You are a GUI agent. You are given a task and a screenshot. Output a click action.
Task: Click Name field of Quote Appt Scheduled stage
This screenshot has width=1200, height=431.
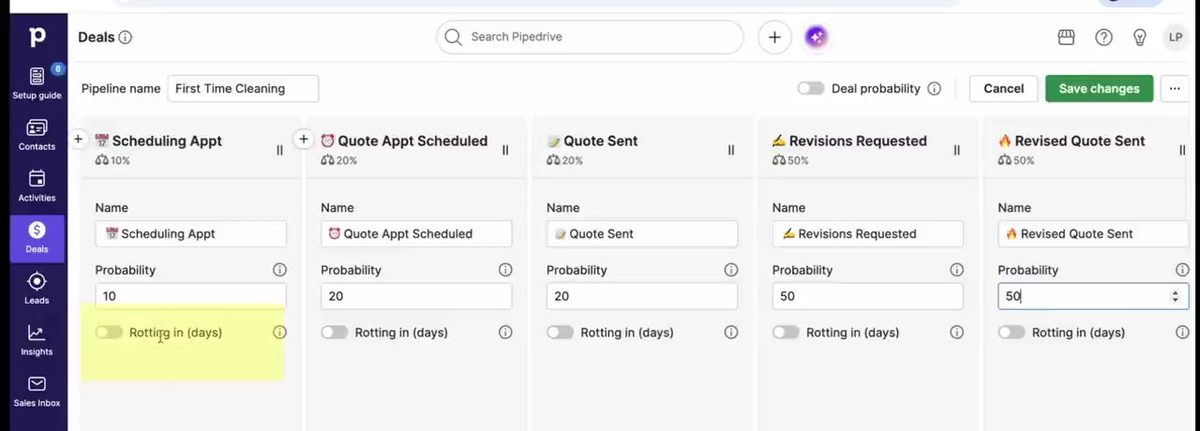pos(416,234)
